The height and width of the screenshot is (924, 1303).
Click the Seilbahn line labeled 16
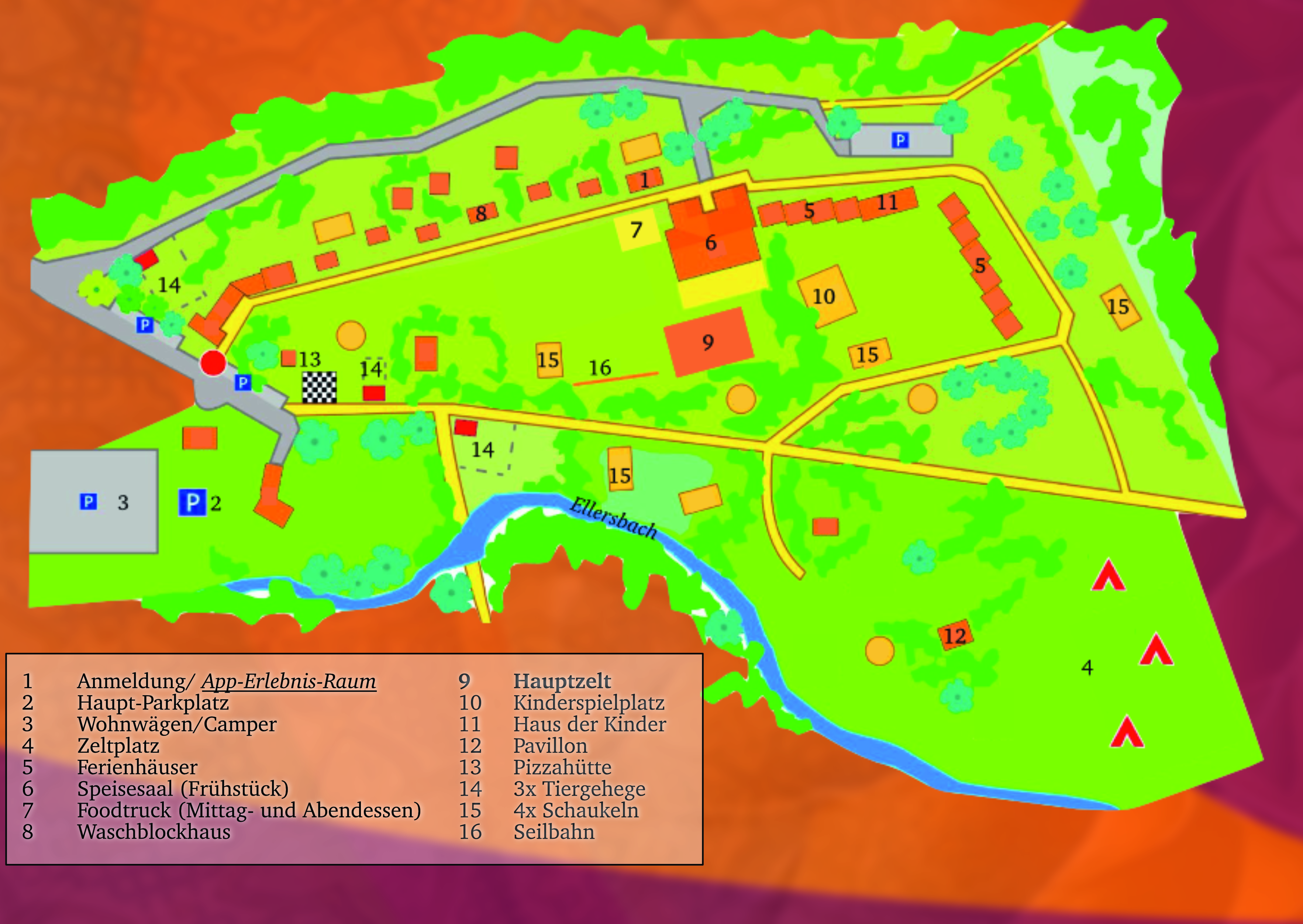616,378
